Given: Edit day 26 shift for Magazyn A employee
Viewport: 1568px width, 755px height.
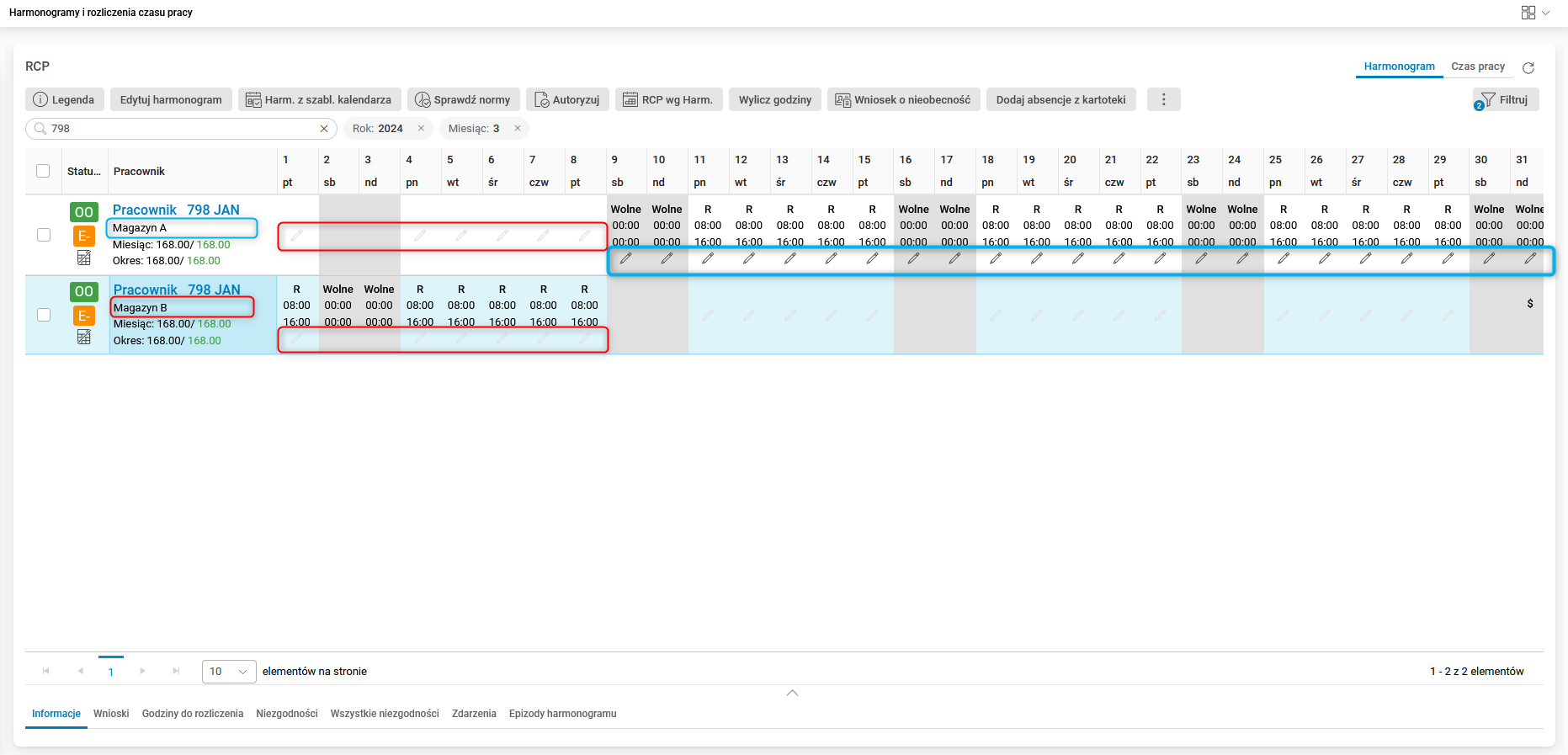Looking at the screenshot, I should (1325, 259).
